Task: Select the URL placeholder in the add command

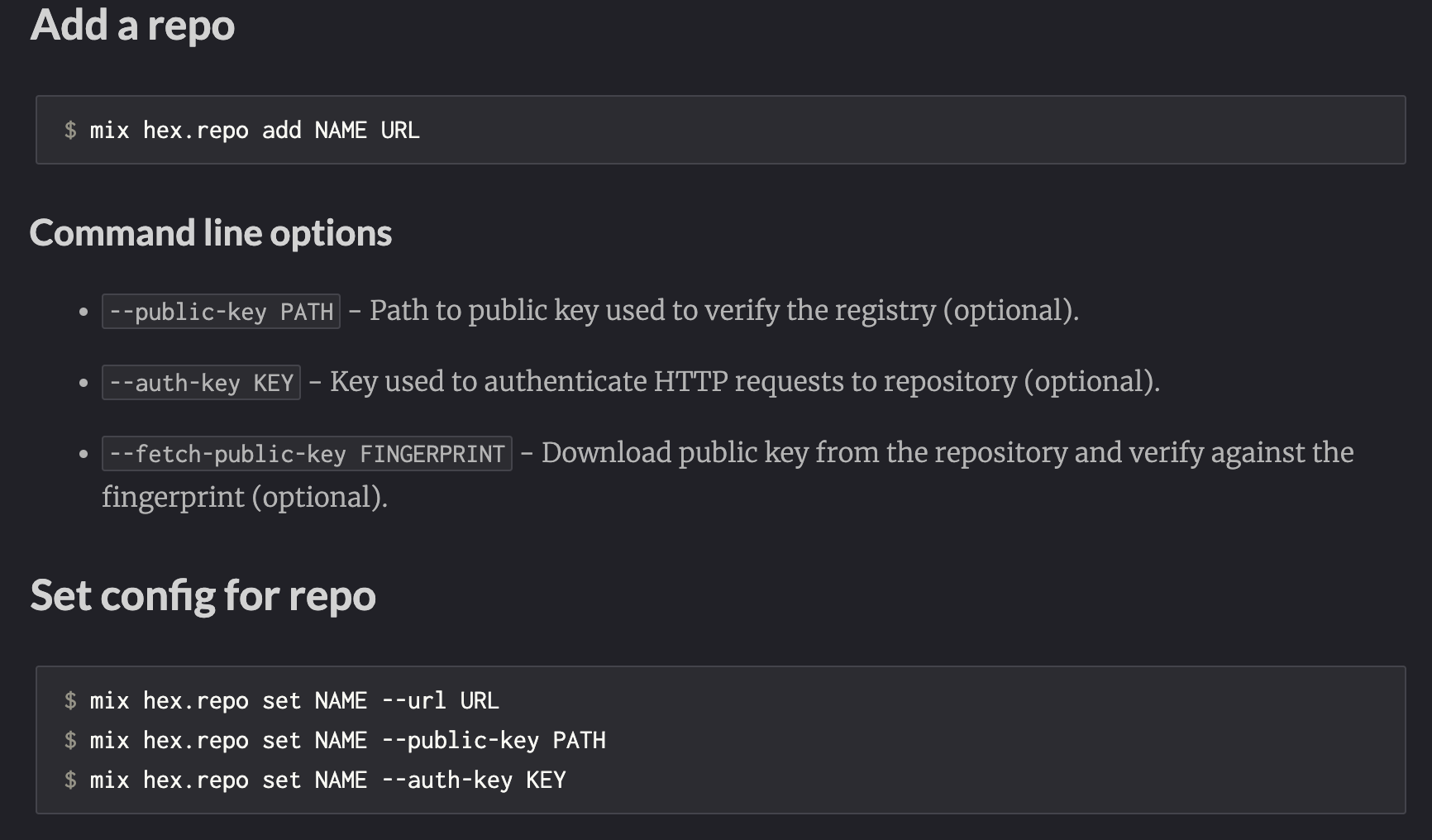Action: coord(401,129)
